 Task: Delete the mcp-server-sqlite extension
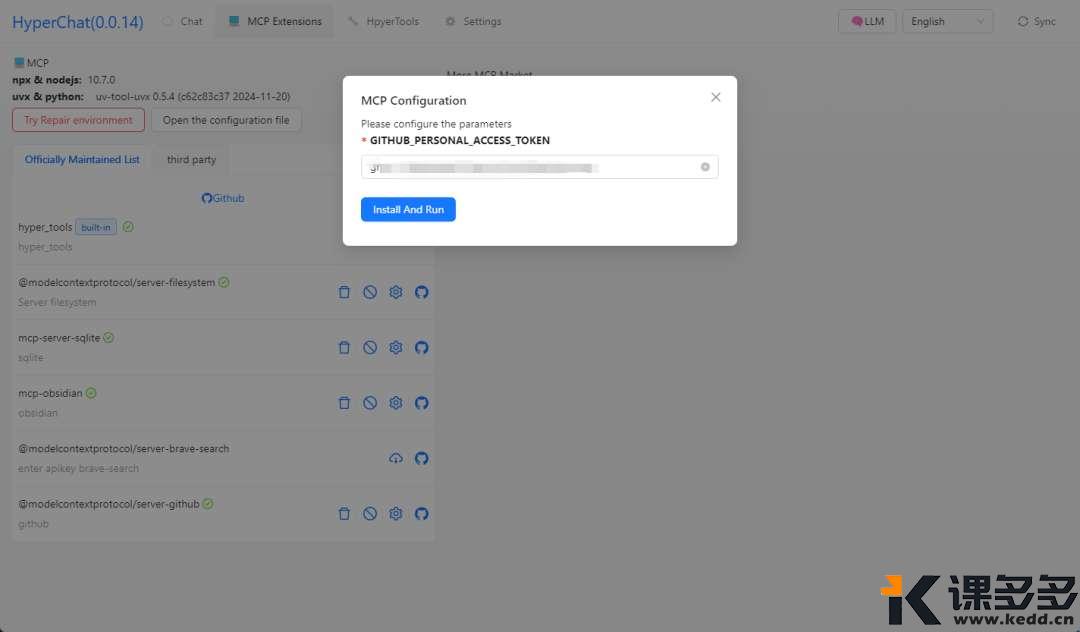[344, 348]
